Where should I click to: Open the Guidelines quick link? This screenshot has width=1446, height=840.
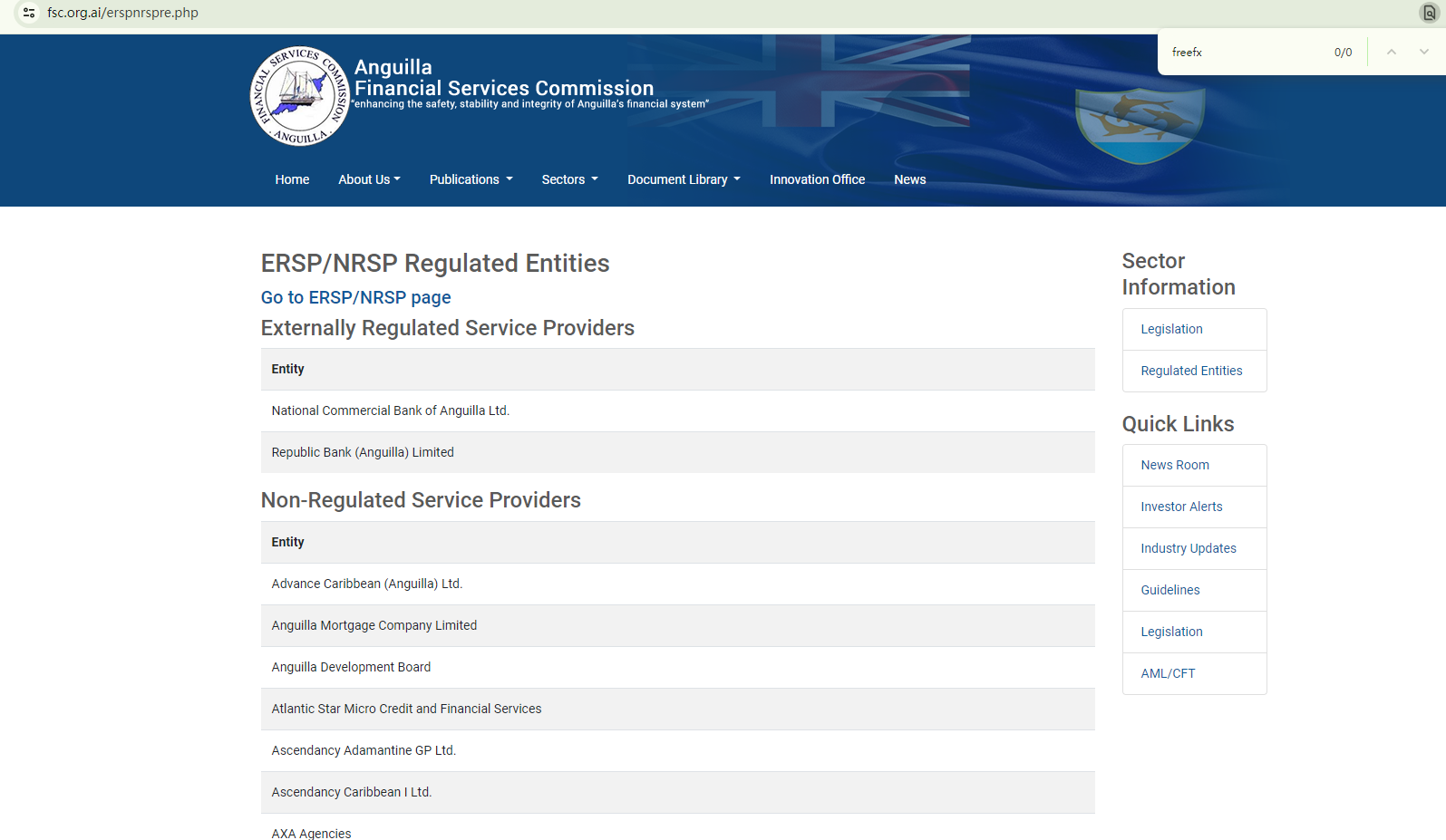click(x=1194, y=590)
